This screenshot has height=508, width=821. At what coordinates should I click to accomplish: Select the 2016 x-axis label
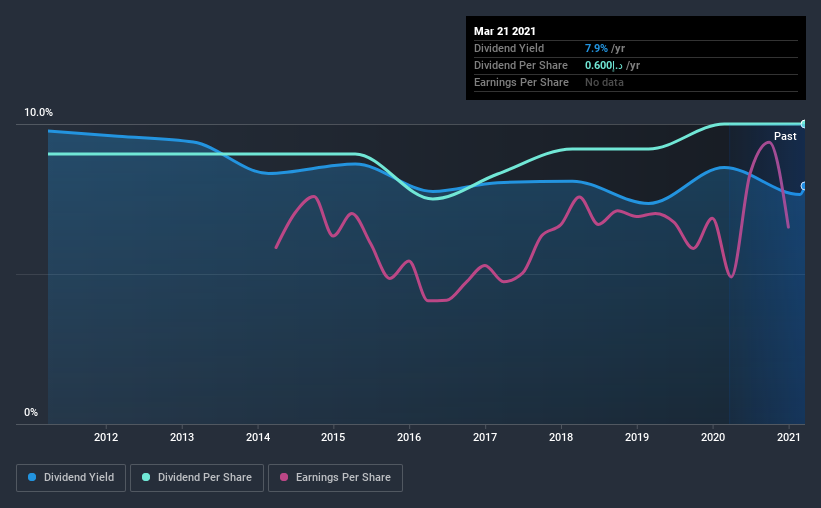409,437
